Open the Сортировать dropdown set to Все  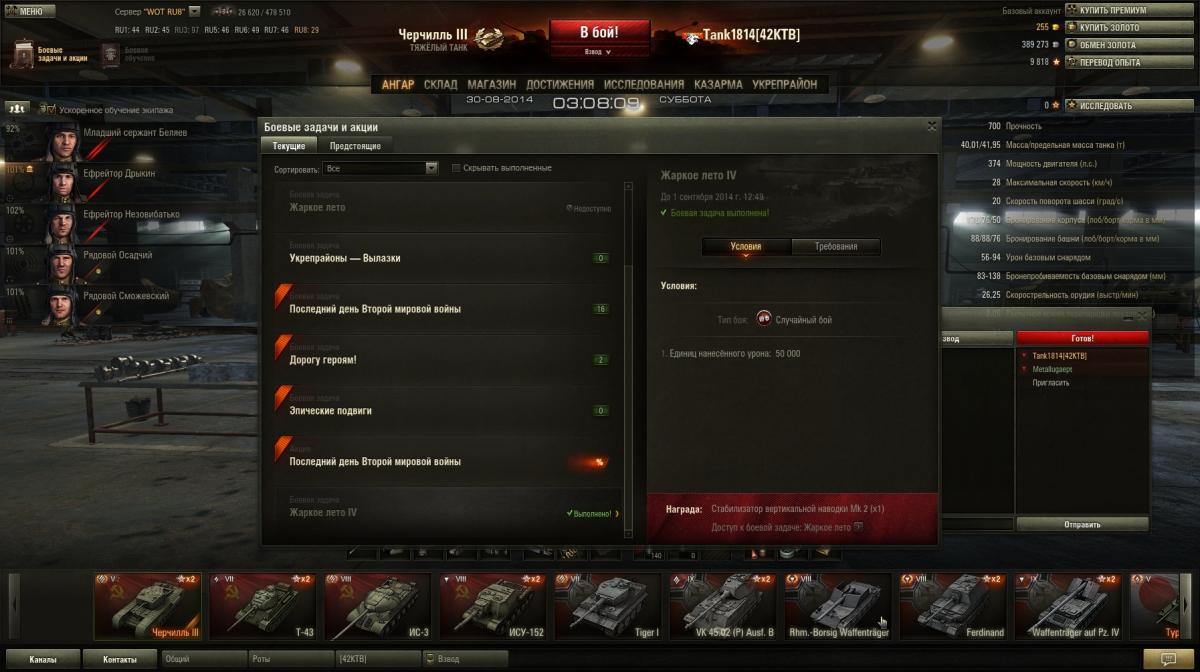382,168
